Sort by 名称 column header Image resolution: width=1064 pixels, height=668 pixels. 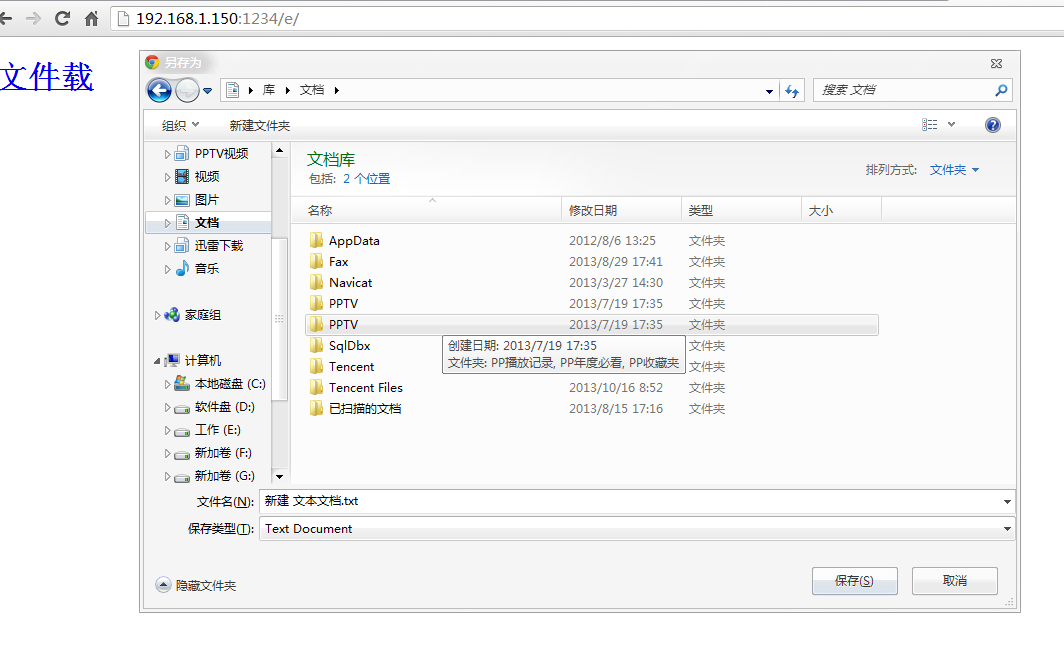426,210
